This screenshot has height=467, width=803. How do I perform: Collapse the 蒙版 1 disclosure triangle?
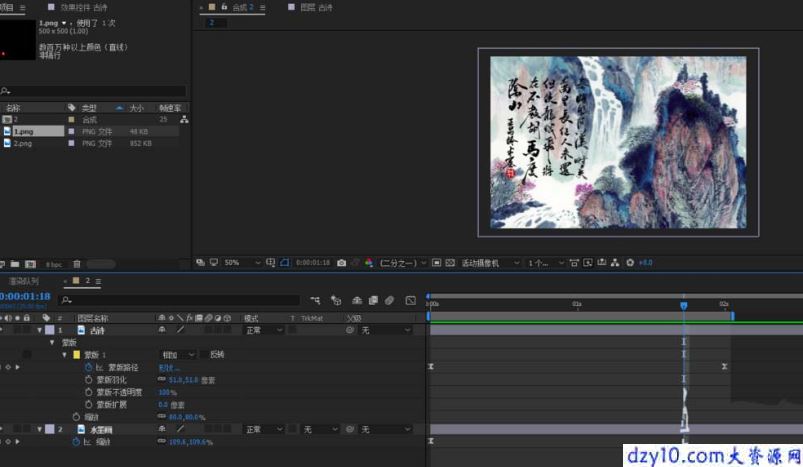[x=65, y=354]
